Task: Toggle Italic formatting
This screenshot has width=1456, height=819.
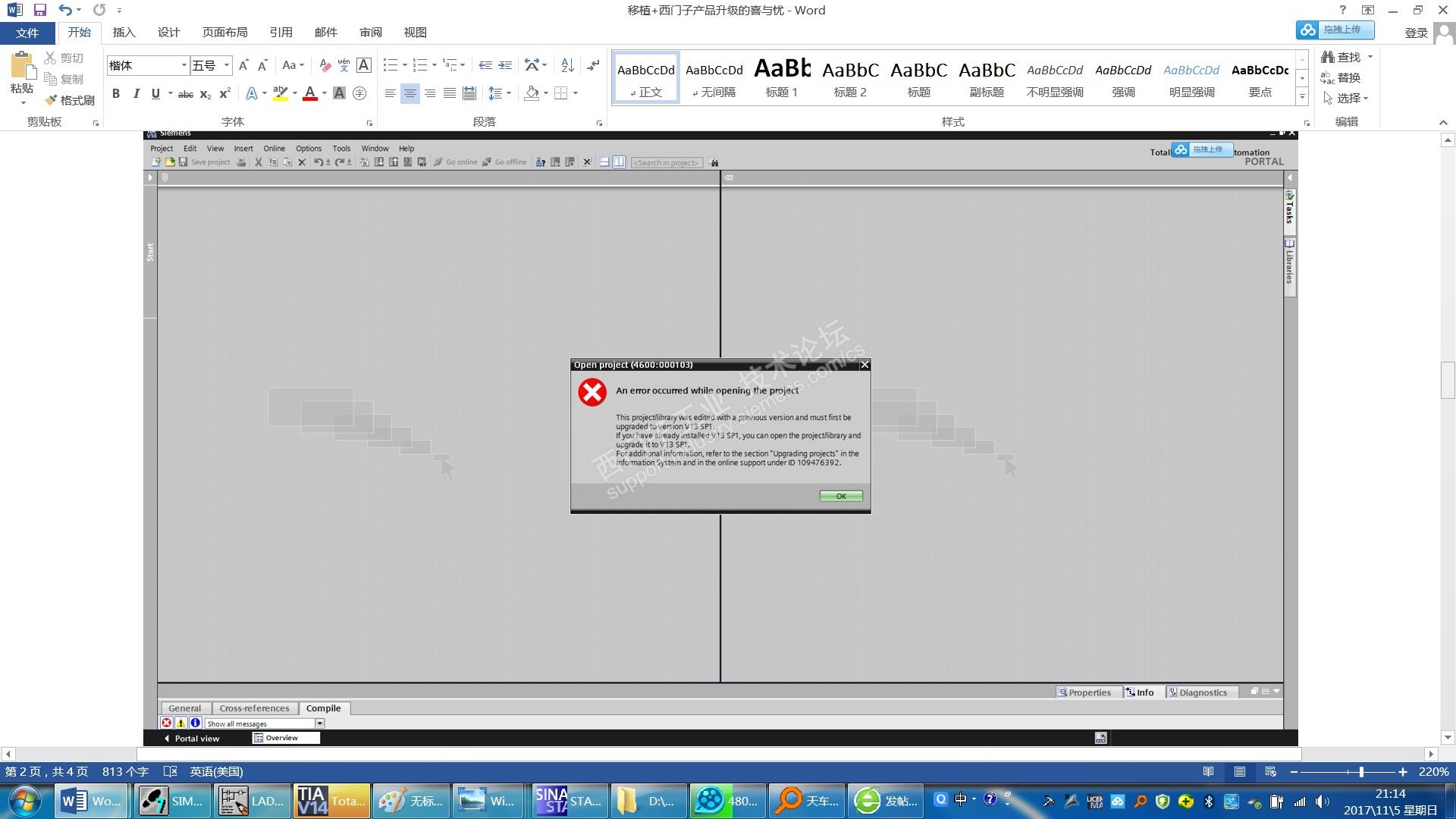Action: tap(136, 93)
